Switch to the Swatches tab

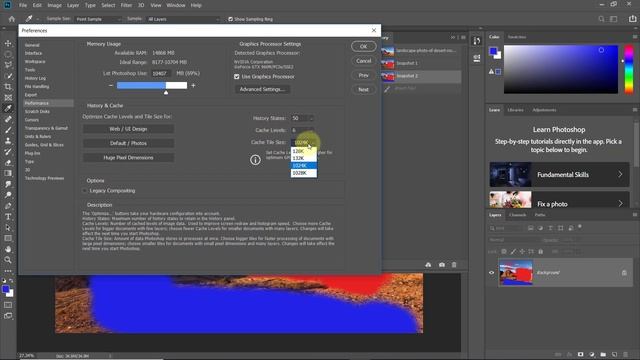coord(517,37)
